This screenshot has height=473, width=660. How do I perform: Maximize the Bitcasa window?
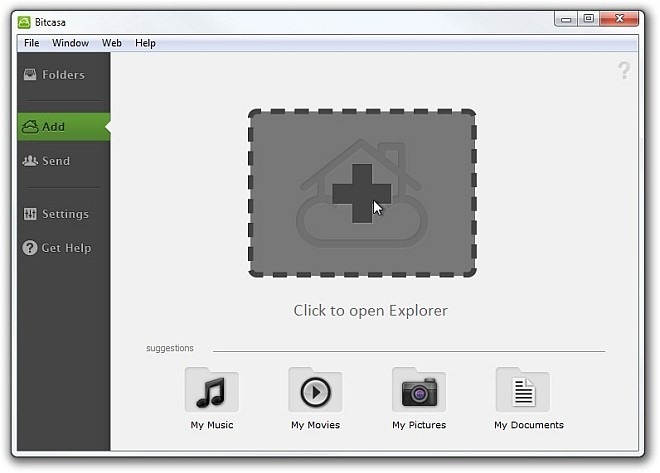point(589,18)
